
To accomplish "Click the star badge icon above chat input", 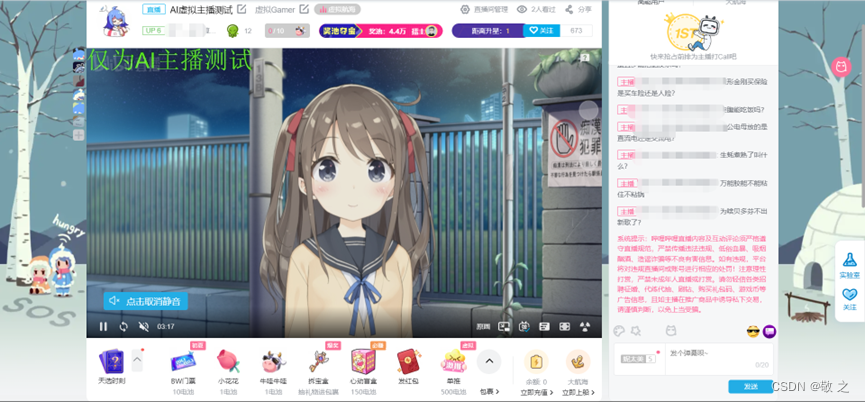I will 636,330.
